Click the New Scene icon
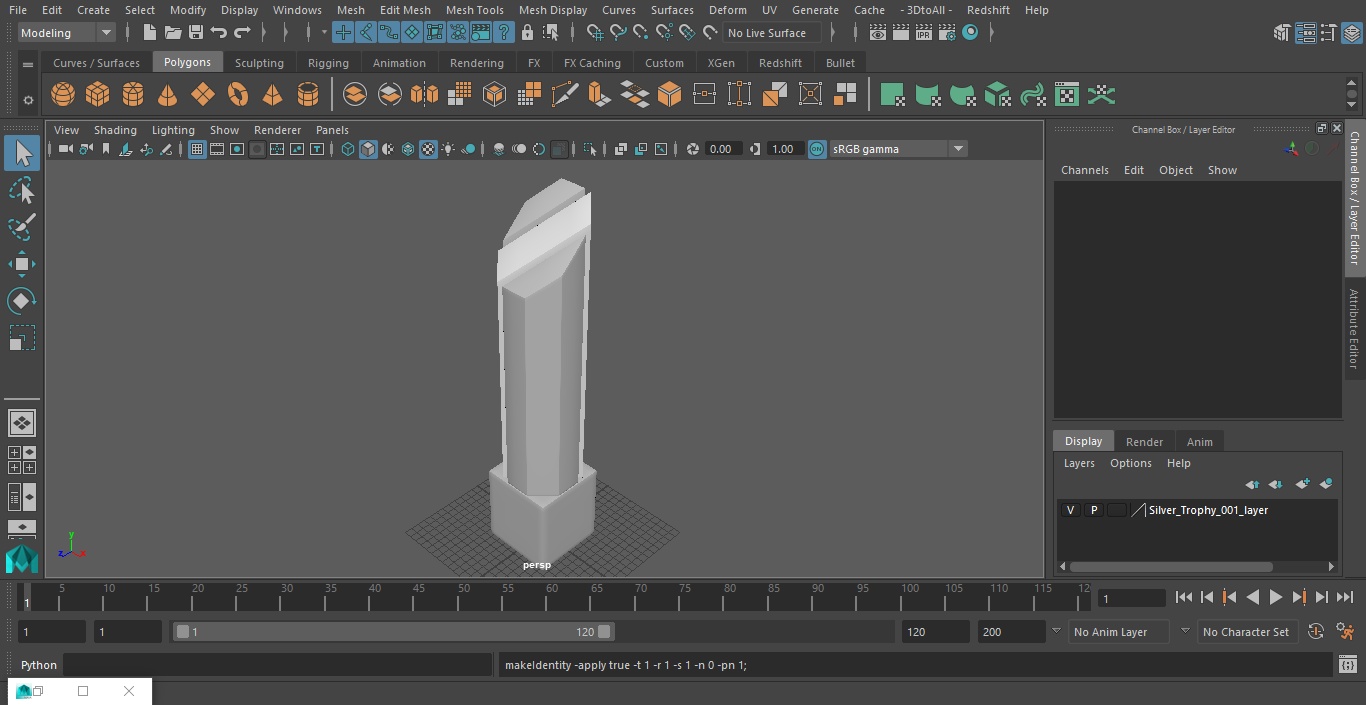 click(x=149, y=33)
